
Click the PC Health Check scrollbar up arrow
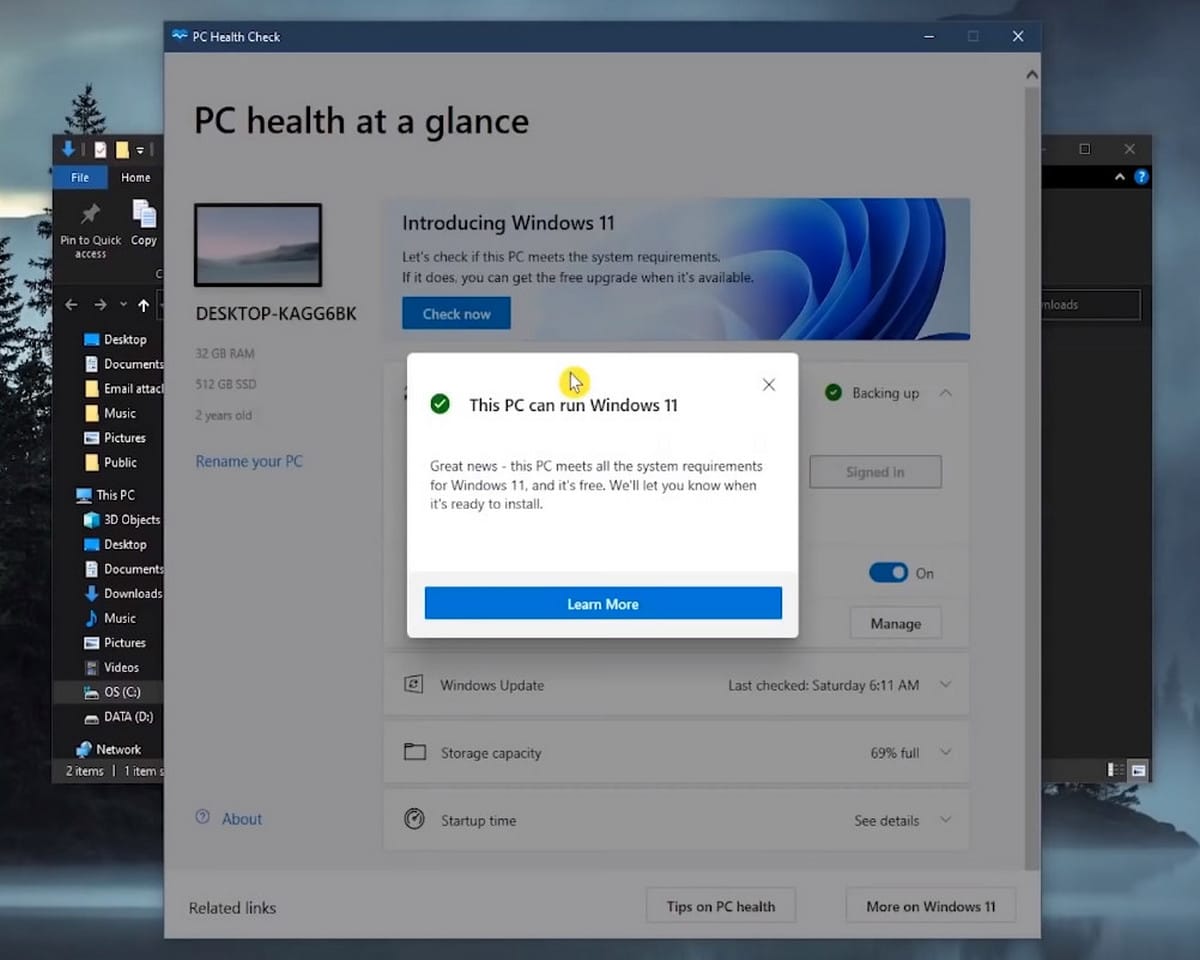click(1032, 75)
